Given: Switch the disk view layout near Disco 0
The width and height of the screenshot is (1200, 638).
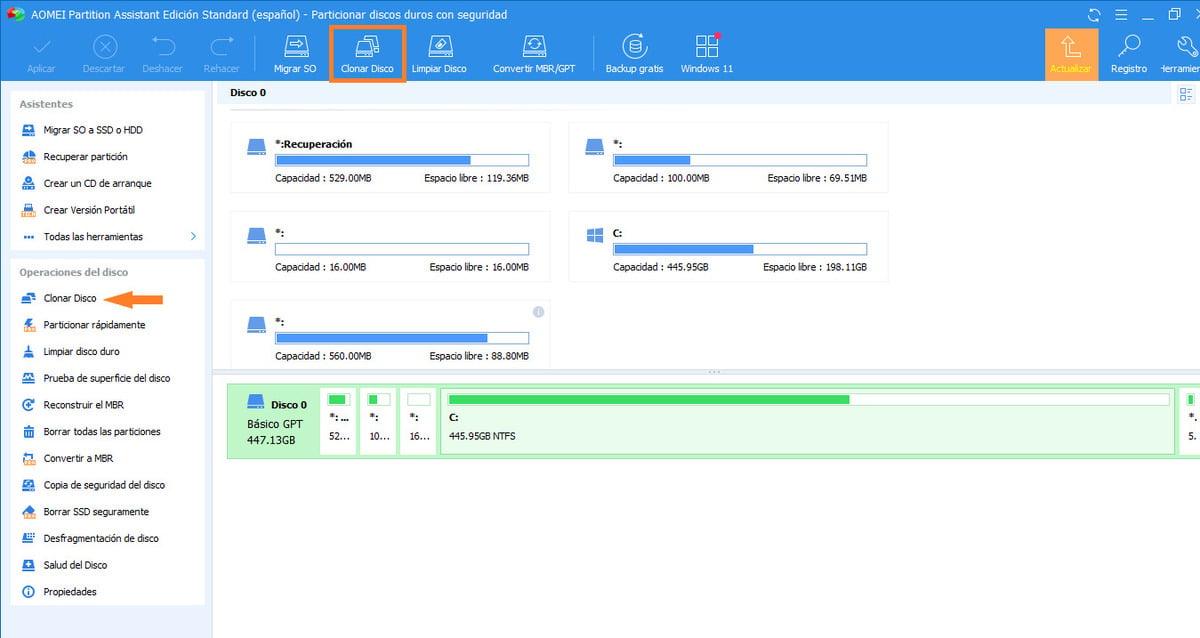Looking at the screenshot, I should click(x=1186, y=93).
